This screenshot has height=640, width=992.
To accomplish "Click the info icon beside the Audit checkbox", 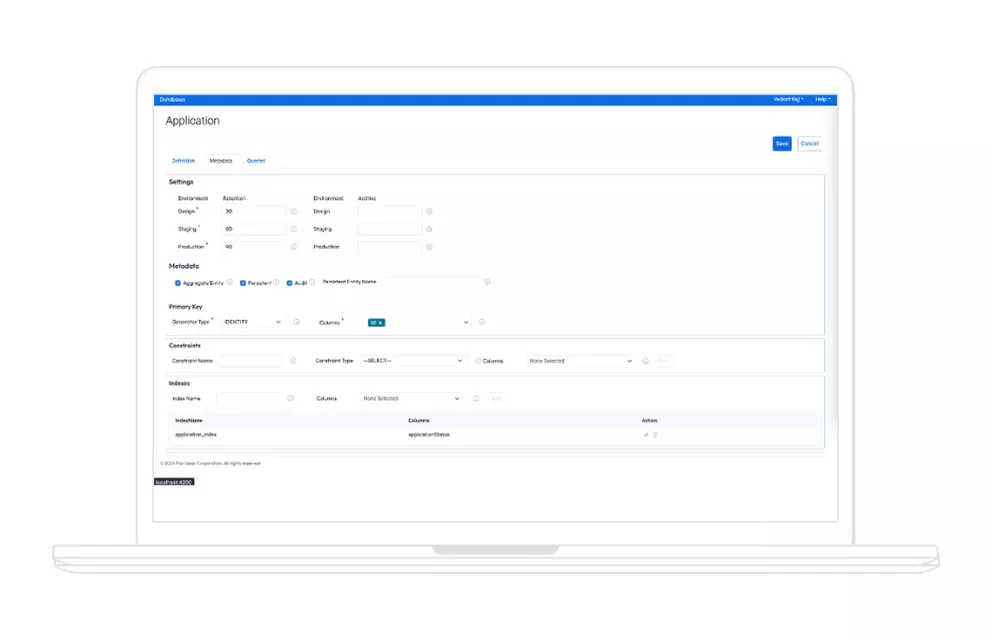I will point(313,282).
